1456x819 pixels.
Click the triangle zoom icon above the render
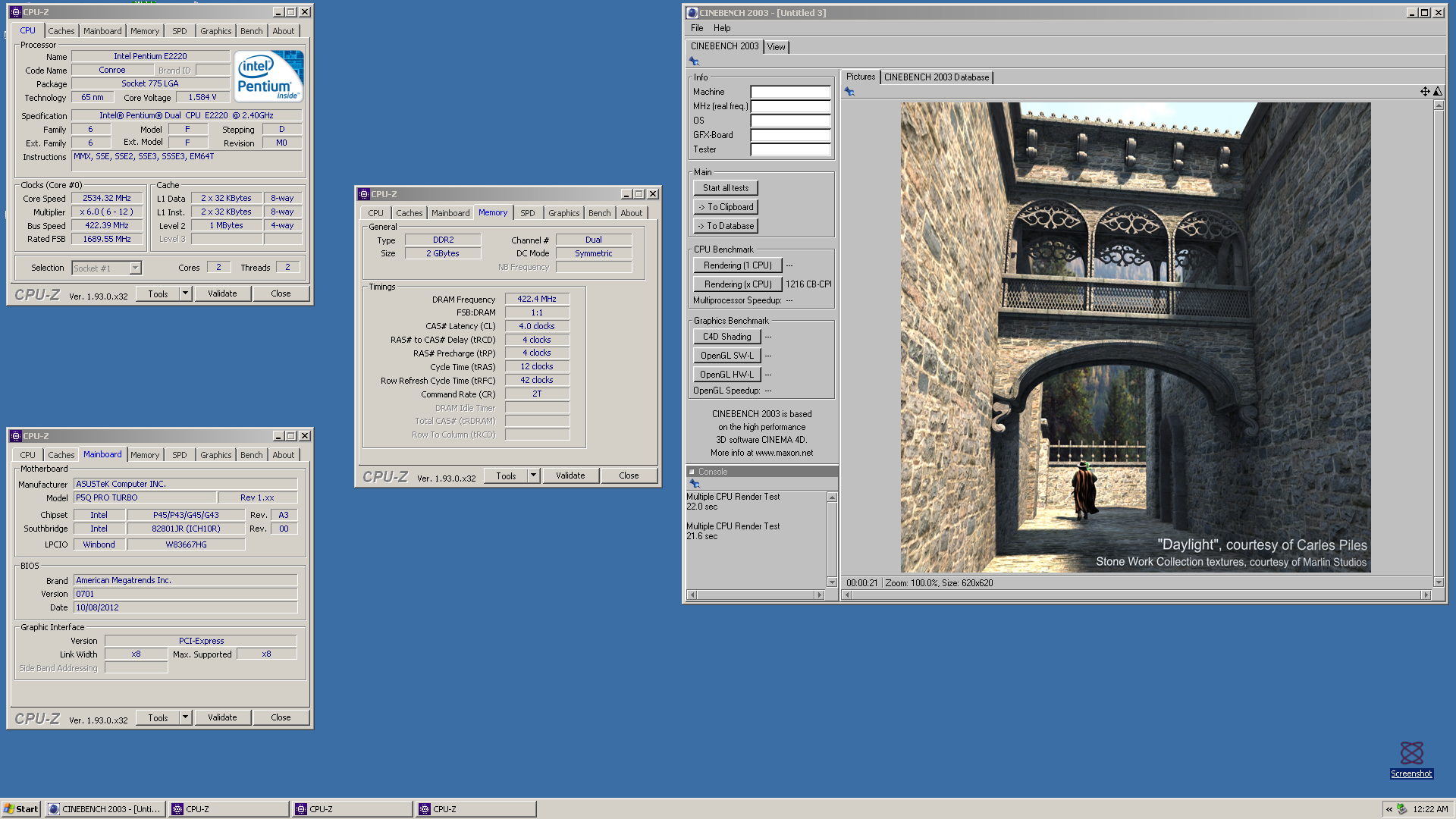click(x=1438, y=92)
